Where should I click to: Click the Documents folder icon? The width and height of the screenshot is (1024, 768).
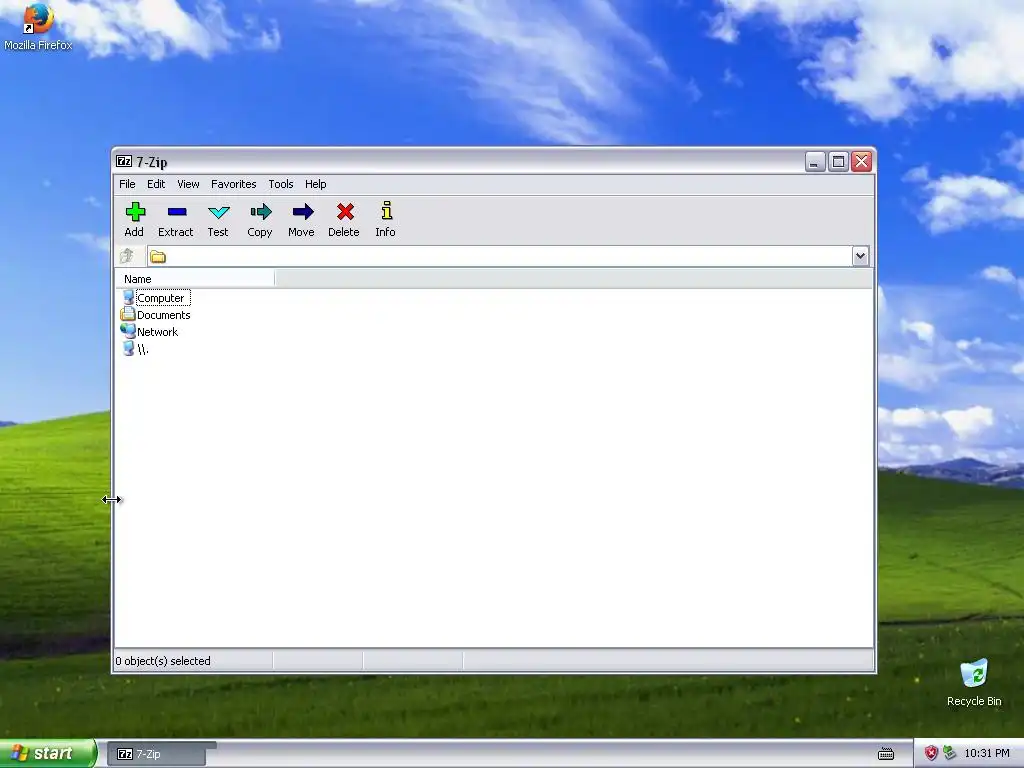(128, 314)
